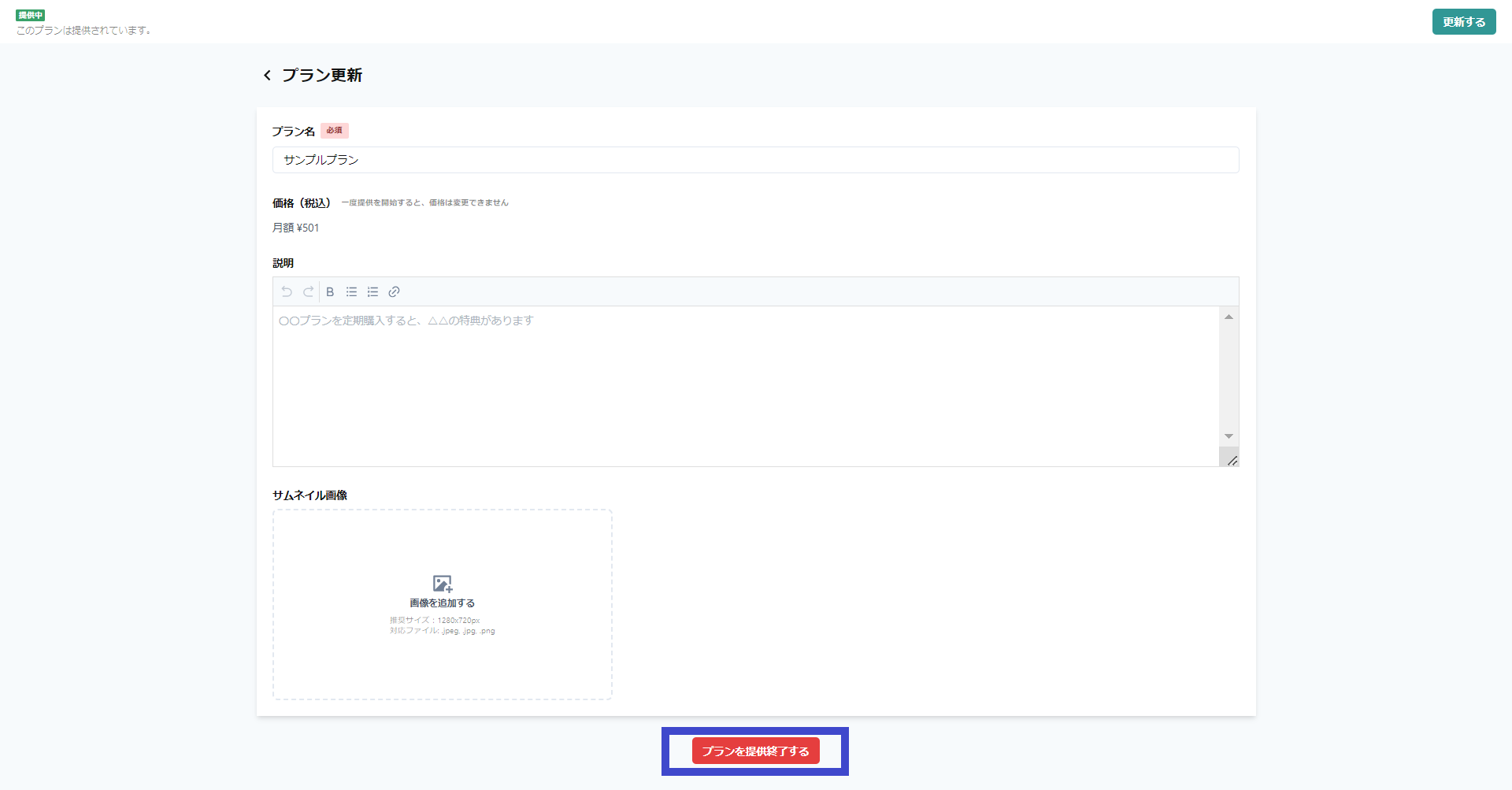Click the undo icon in the description toolbar
1512x790 pixels.
click(x=287, y=291)
